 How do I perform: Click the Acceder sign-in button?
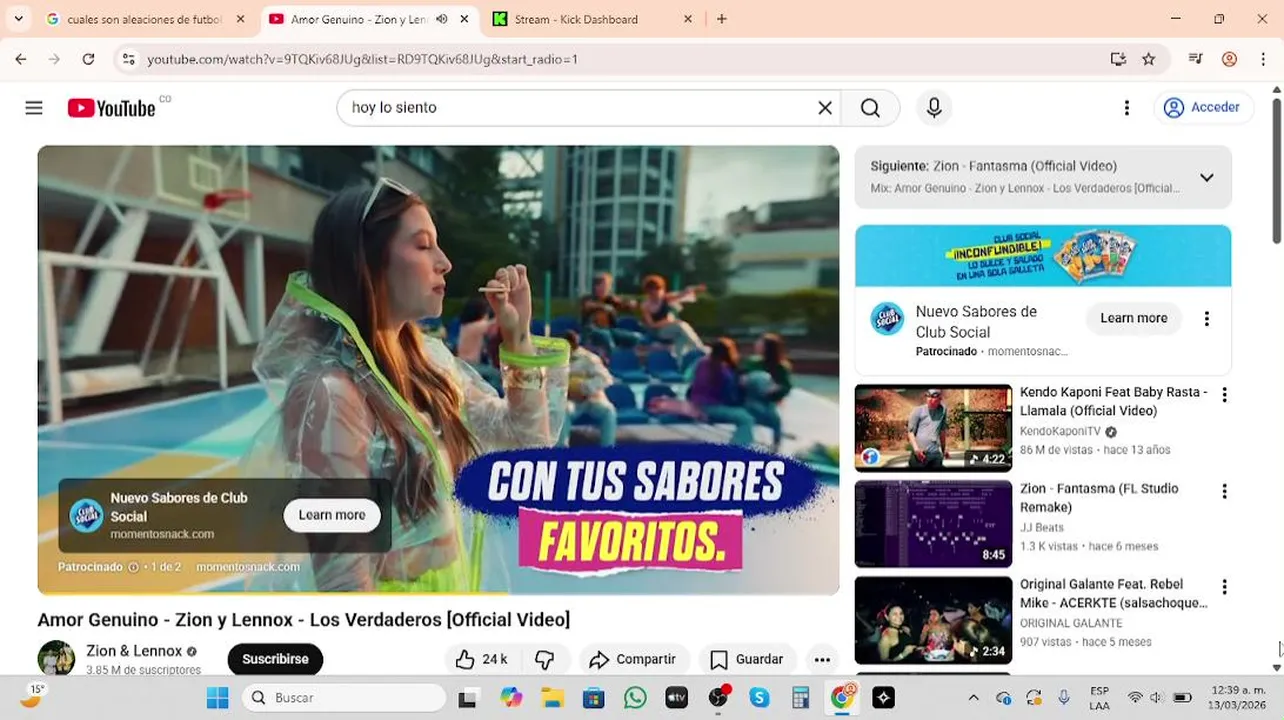(1203, 108)
